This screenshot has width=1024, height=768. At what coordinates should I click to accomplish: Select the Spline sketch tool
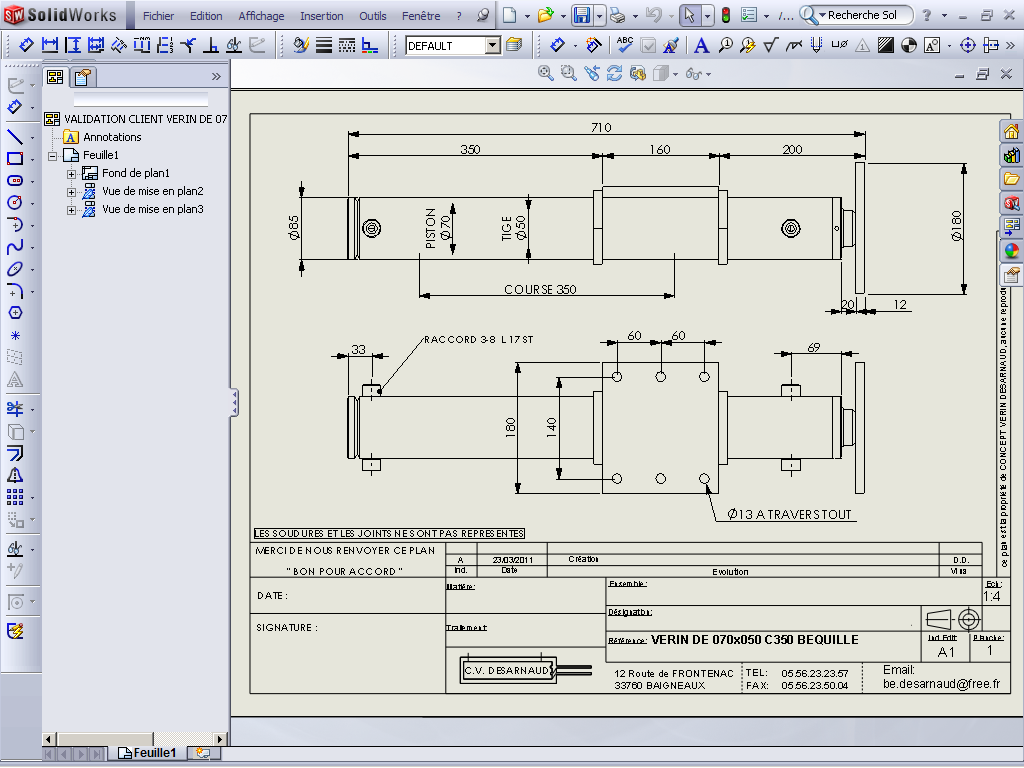coord(15,247)
